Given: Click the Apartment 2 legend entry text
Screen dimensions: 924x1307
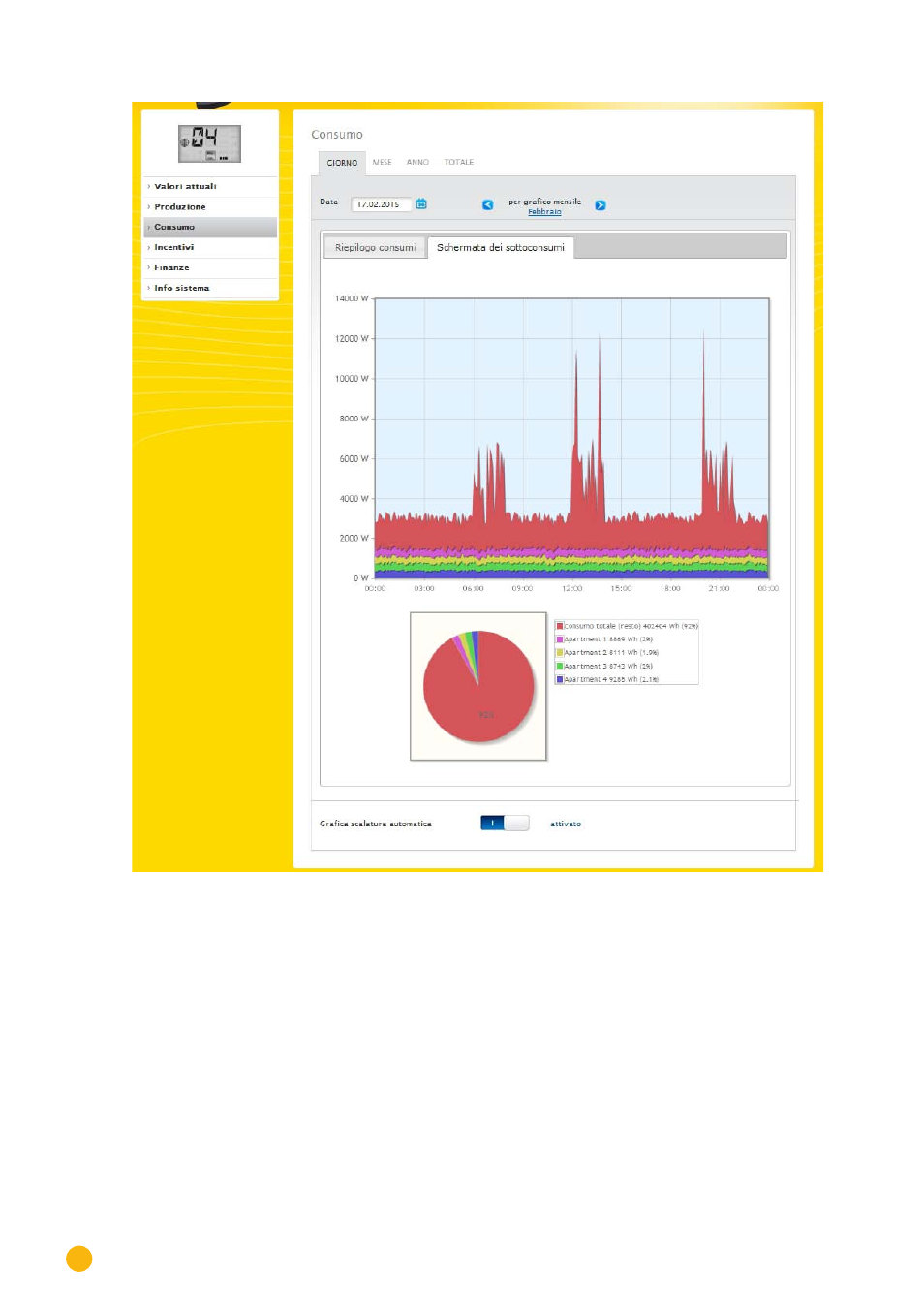Looking at the screenshot, I should [x=612, y=653].
